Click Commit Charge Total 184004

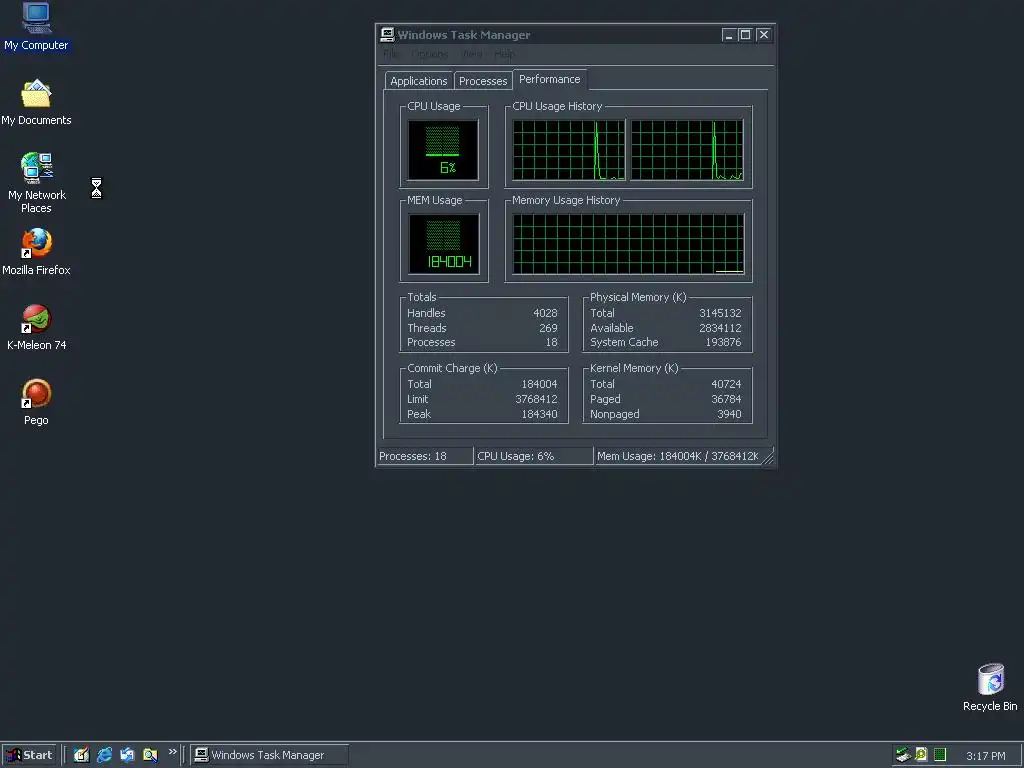(x=539, y=384)
